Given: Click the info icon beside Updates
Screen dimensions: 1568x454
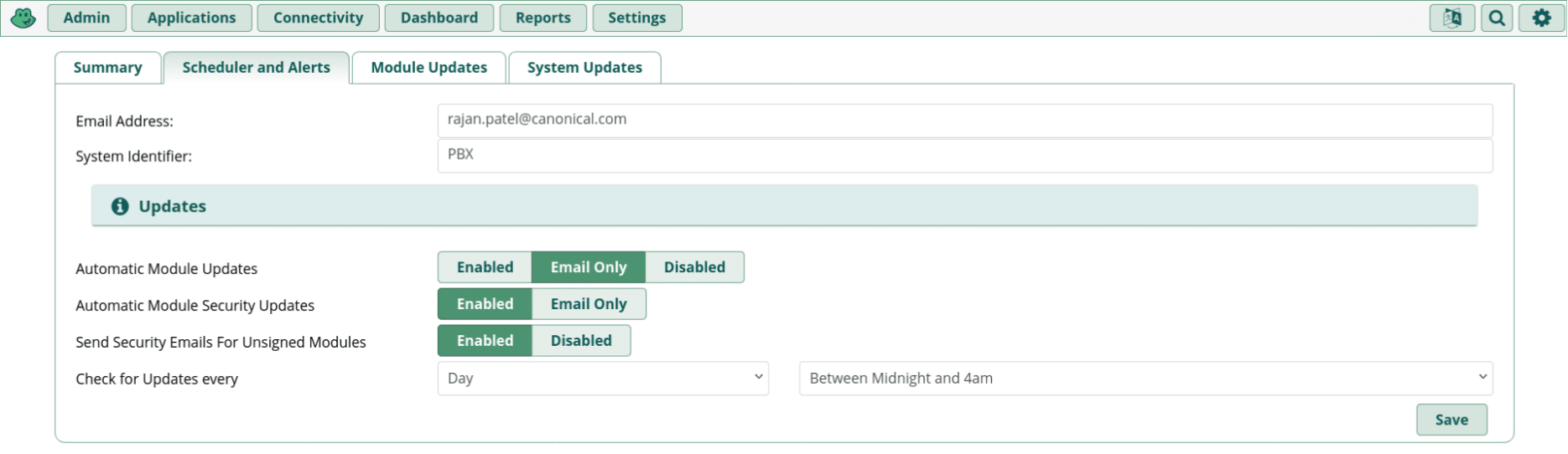Looking at the screenshot, I should pyautogui.click(x=120, y=206).
